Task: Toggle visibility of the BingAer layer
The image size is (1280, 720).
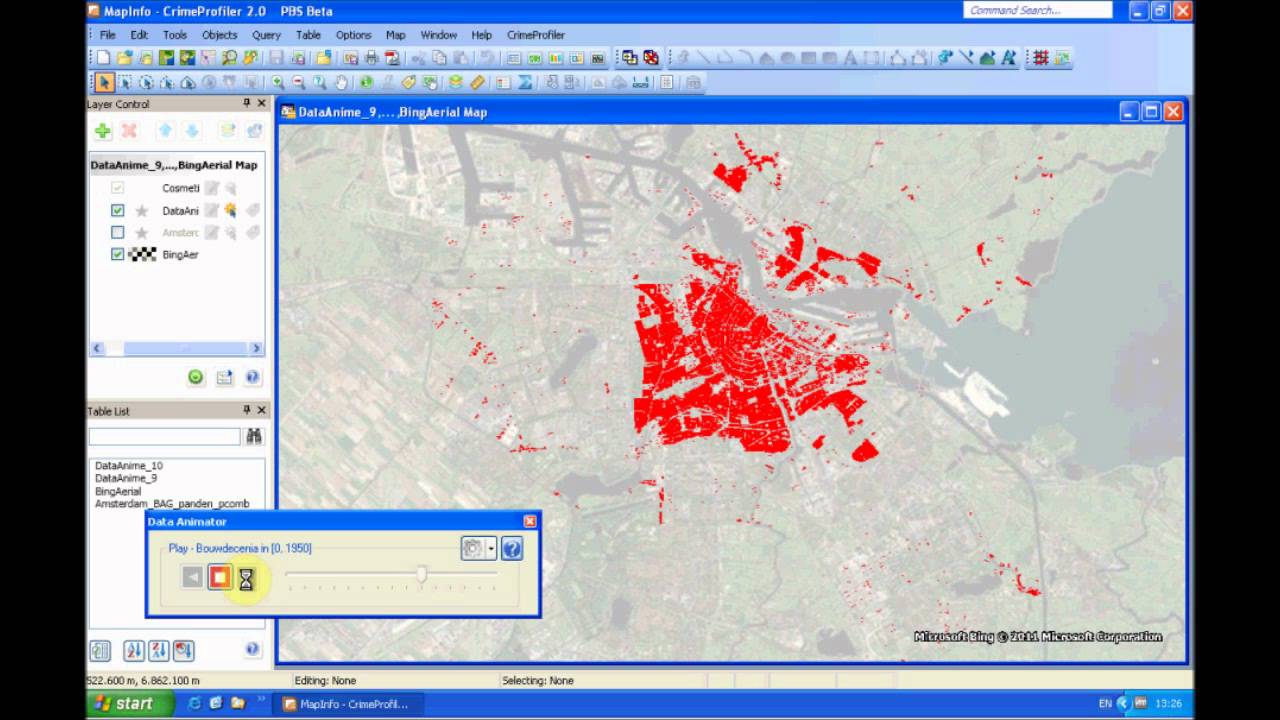Action: pos(117,254)
